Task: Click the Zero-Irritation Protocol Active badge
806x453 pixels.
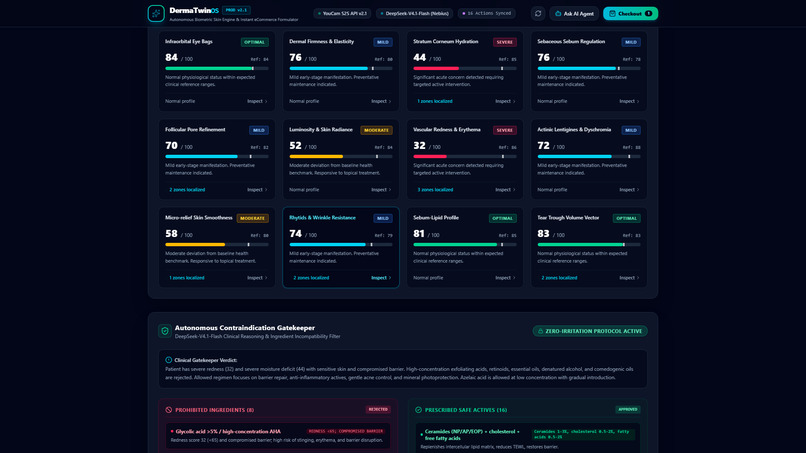Action: click(x=590, y=331)
